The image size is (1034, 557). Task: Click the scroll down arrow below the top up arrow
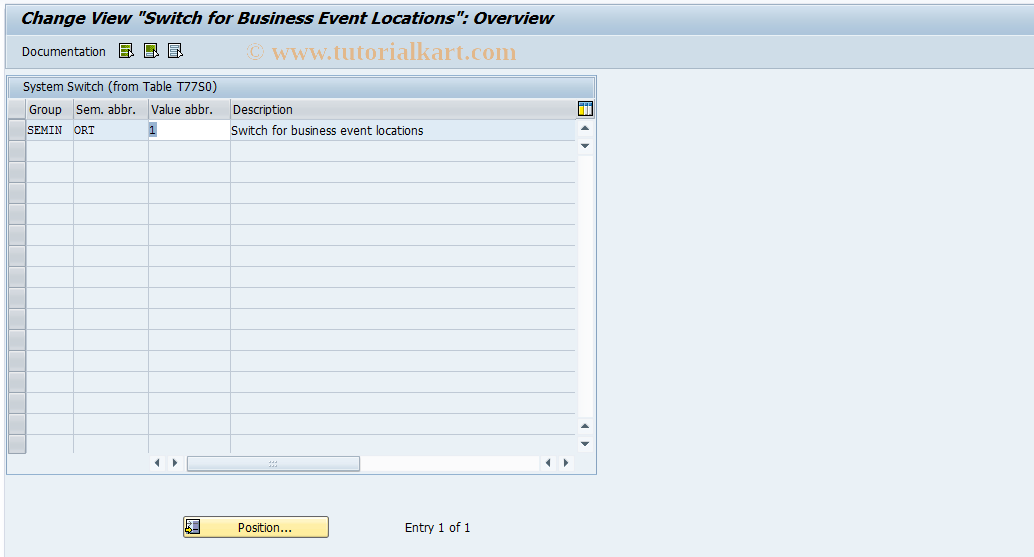coord(585,146)
